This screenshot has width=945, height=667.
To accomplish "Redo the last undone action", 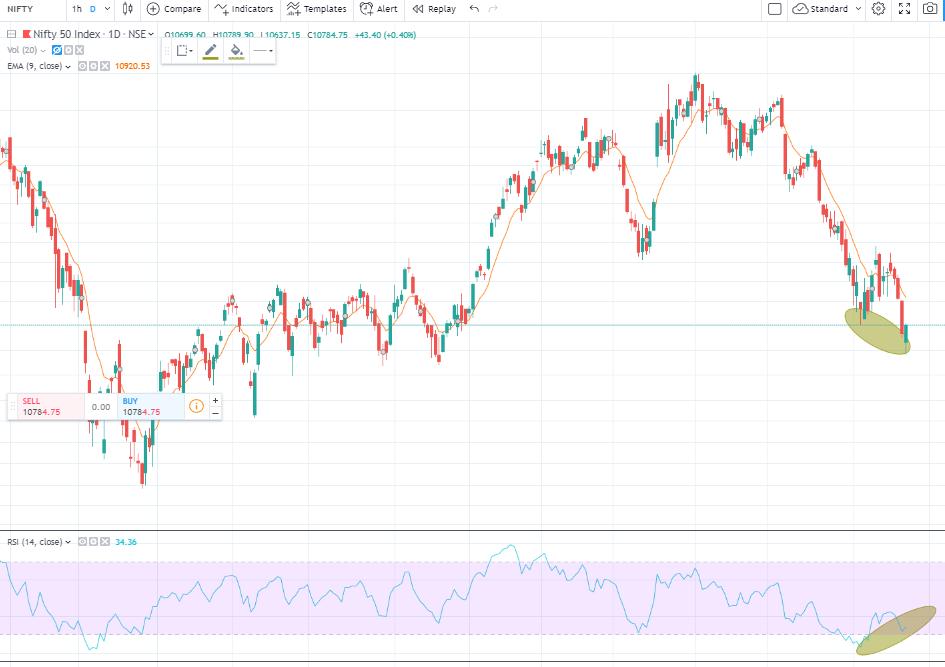I will [x=493, y=8].
